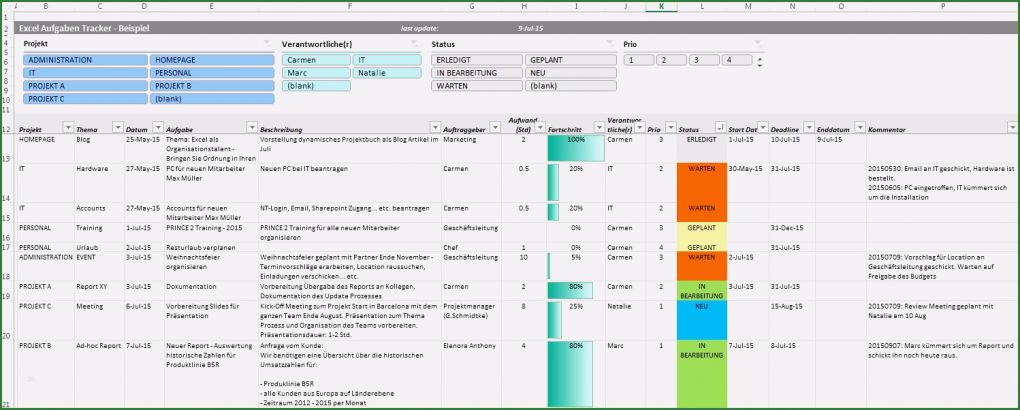Open Aufwand (Std) column filter dropdown
This screenshot has height=410, width=1020.
click(x=541, y=127)
